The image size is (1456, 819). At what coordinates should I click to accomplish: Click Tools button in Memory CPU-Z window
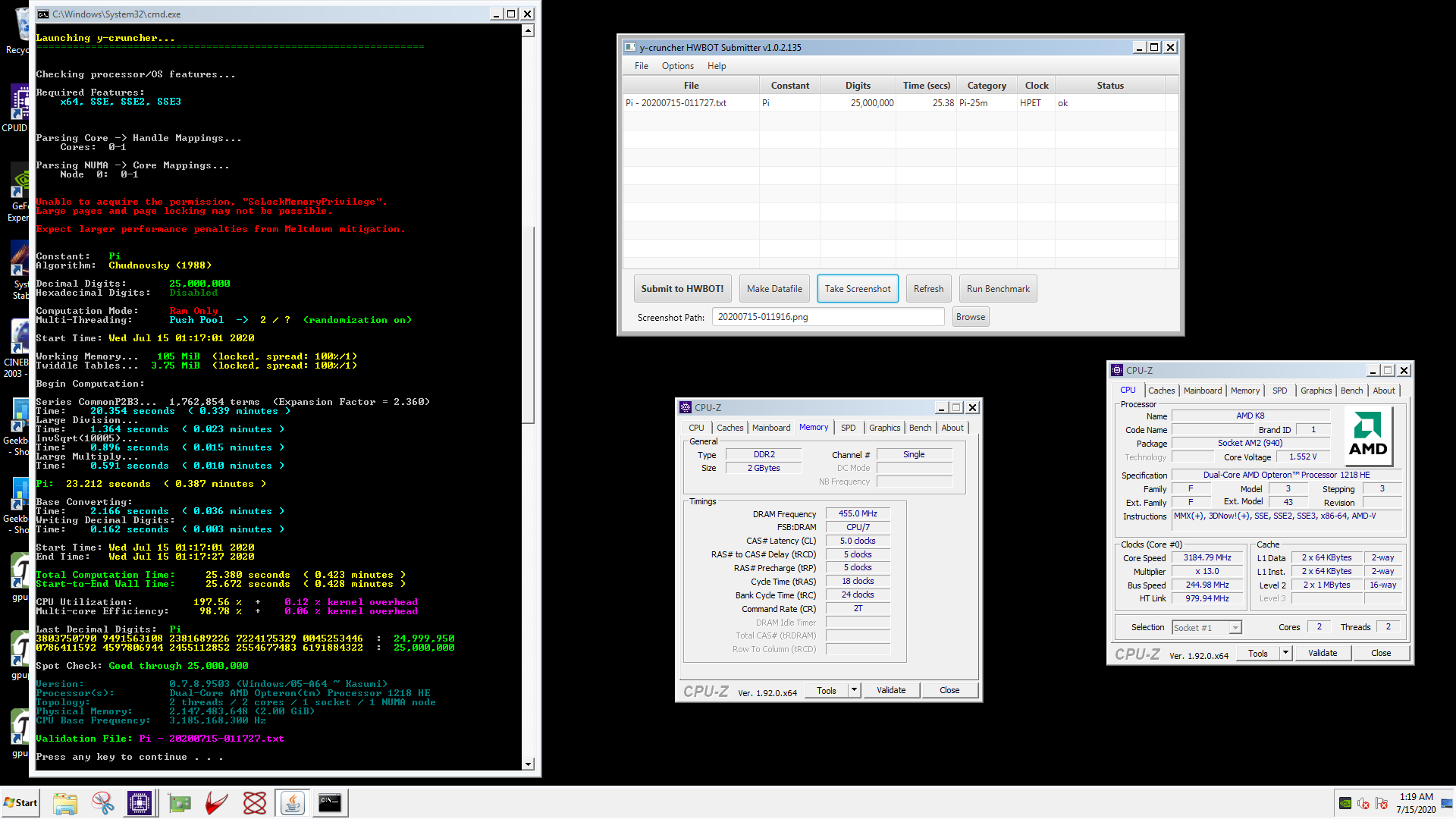[x=827, y=690]
